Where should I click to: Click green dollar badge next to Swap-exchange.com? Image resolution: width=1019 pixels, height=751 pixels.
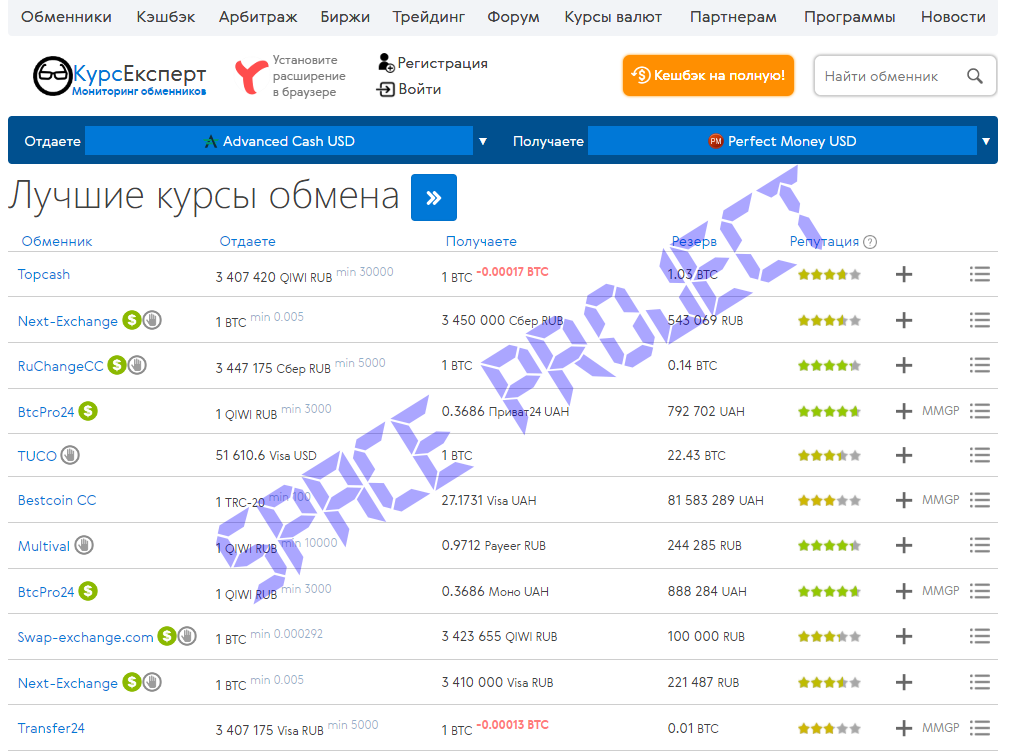[x=167, y=636]
